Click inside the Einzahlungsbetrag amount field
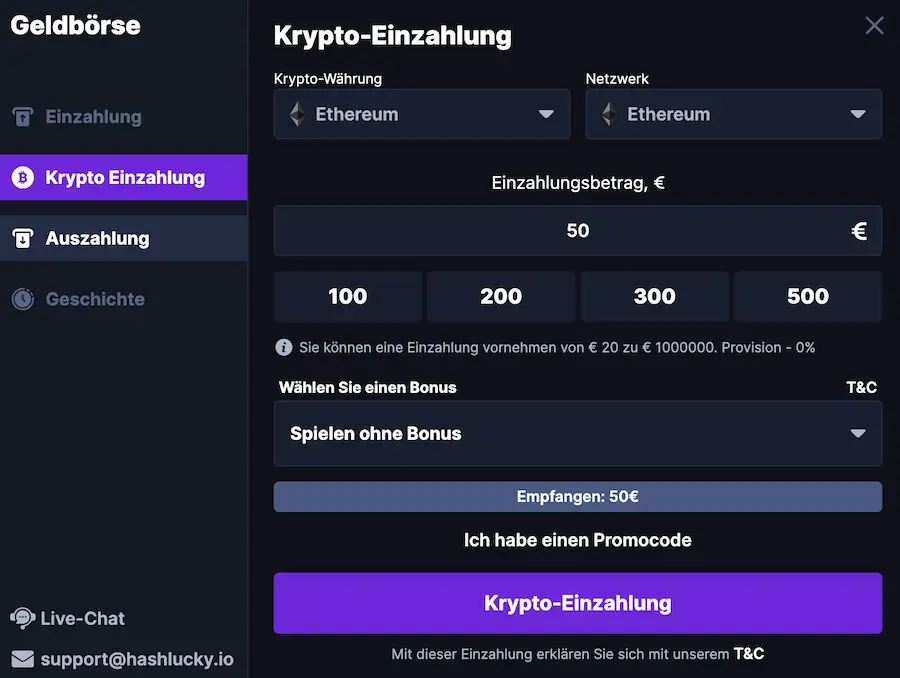Screen dimensions: 900x678 pos(578,230)
